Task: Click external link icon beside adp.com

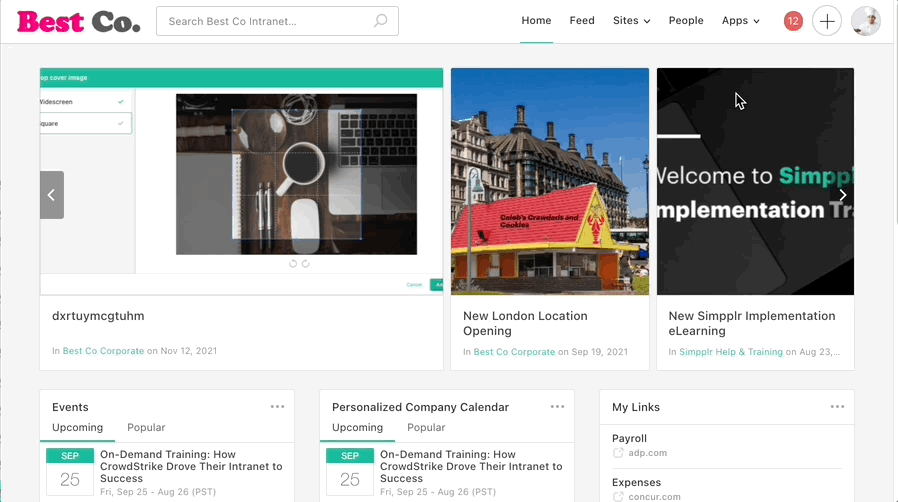Action: coord(618,453)
